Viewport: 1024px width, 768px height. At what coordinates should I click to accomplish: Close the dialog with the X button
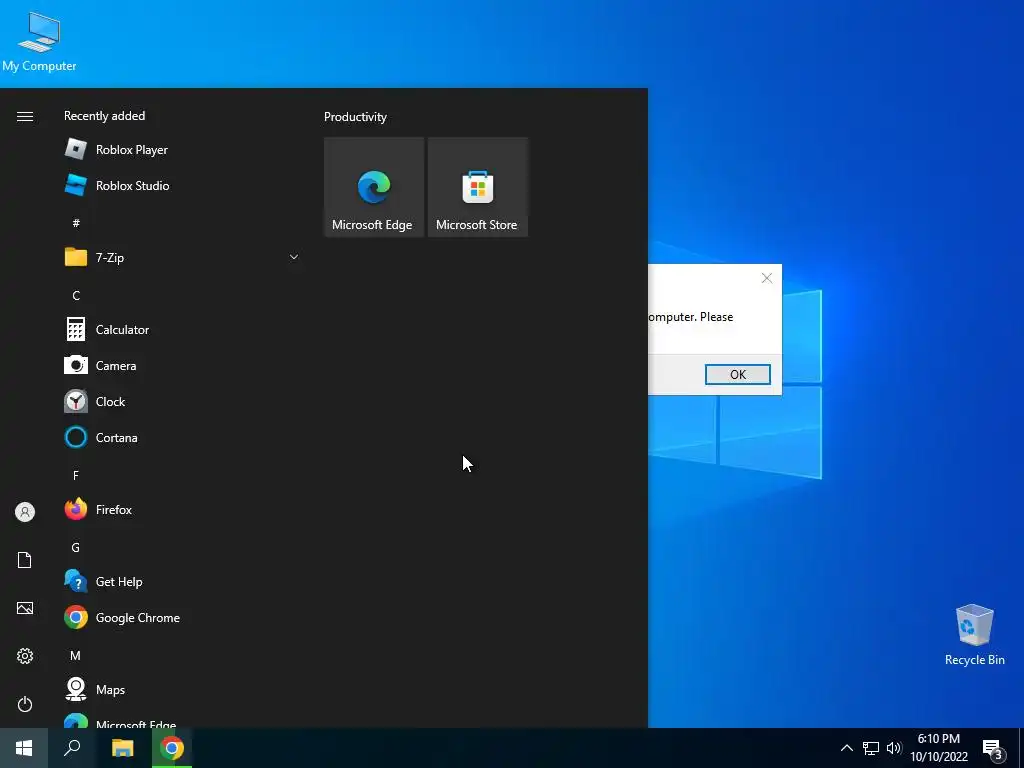[x=767, y=278]
